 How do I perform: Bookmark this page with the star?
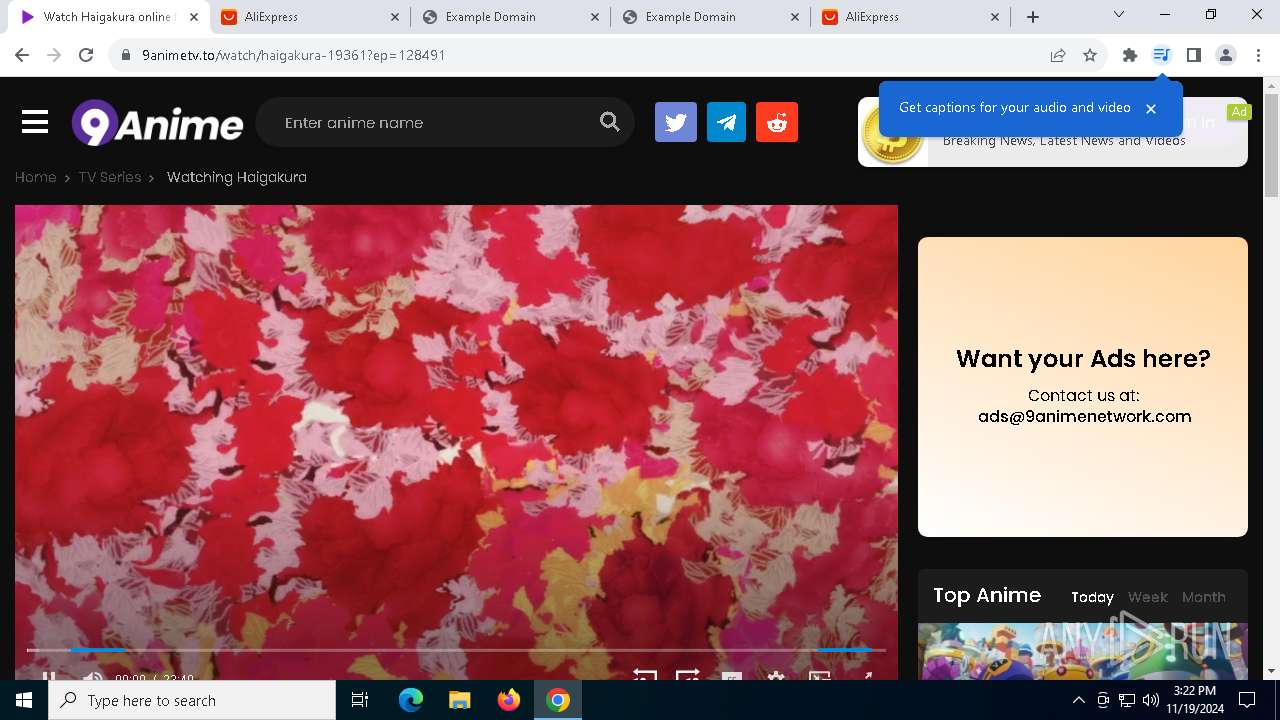(x=1090, y=55)
